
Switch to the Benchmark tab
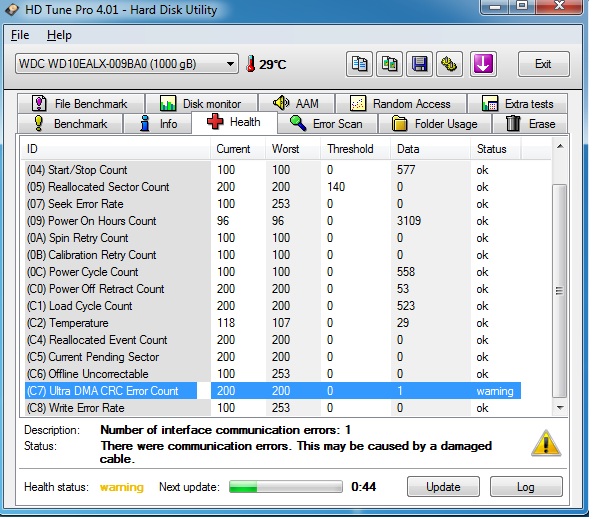coord(70,123)
